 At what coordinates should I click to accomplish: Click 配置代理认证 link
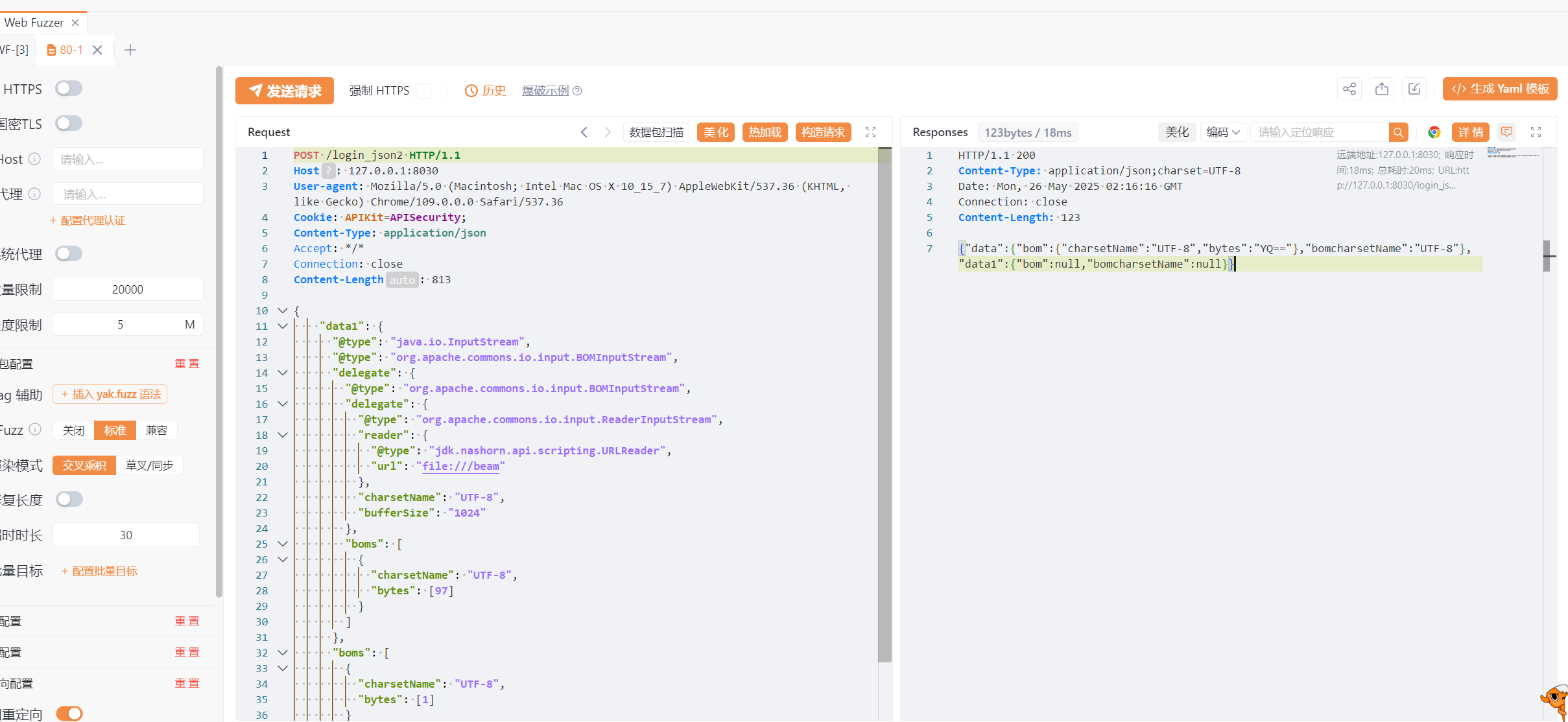coord(88,220)
